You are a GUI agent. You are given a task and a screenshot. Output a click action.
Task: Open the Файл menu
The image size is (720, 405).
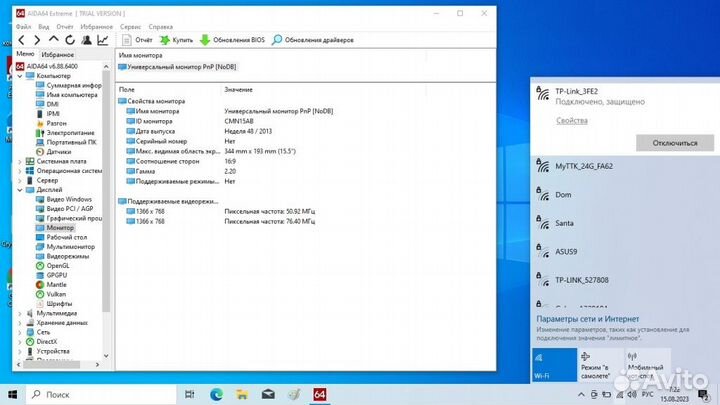[23, 27]
